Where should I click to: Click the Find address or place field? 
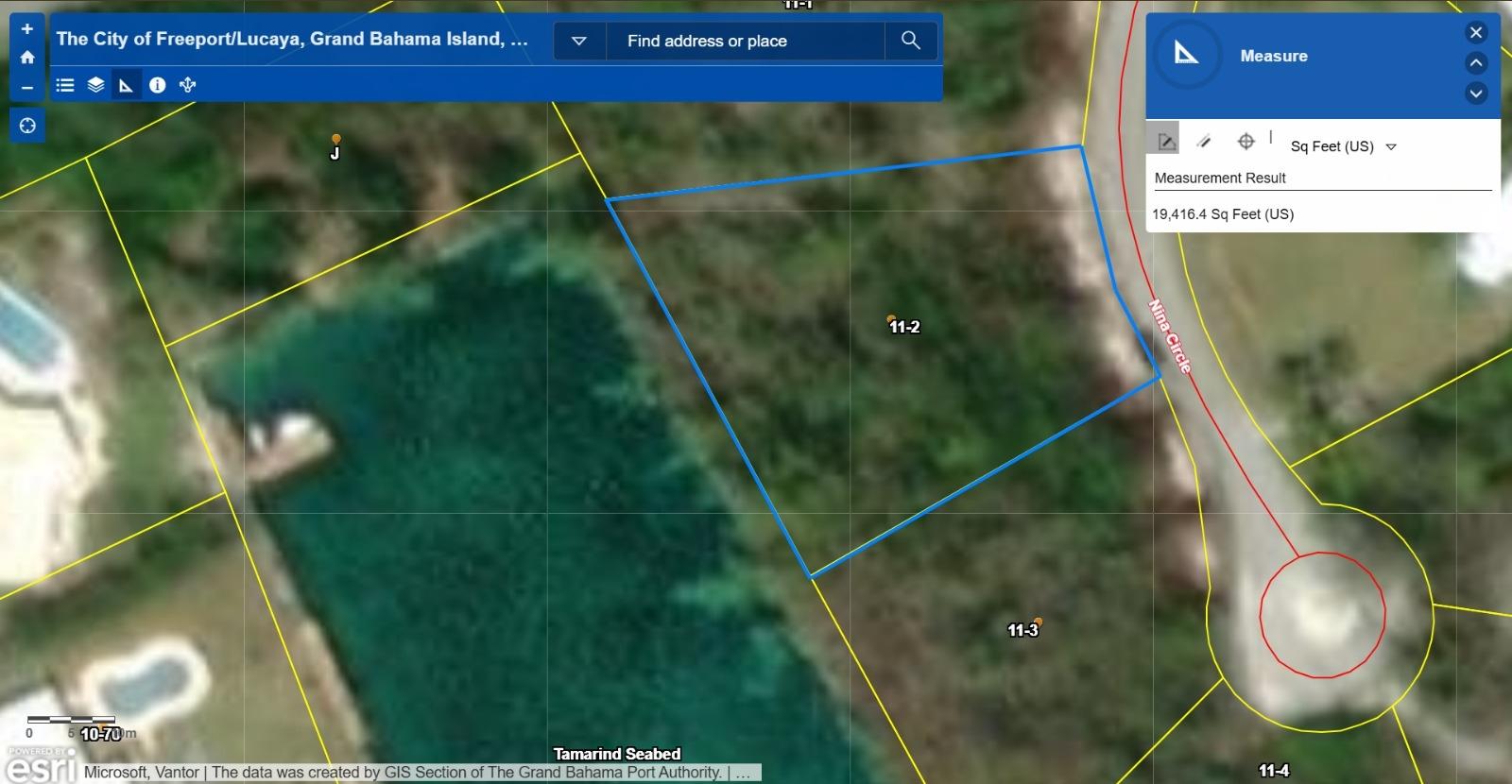[x=744, y=41]
